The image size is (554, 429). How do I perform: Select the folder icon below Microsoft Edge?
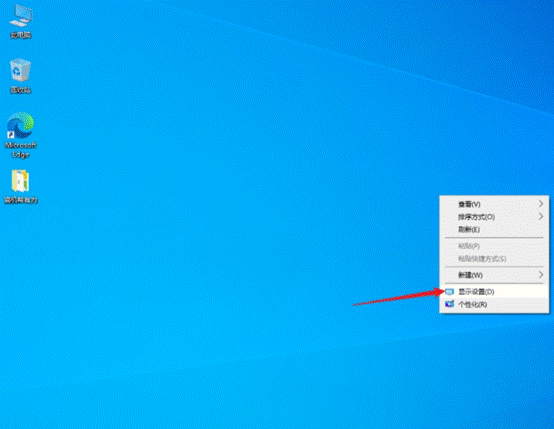pyautogui.click(x=20, y=187)
